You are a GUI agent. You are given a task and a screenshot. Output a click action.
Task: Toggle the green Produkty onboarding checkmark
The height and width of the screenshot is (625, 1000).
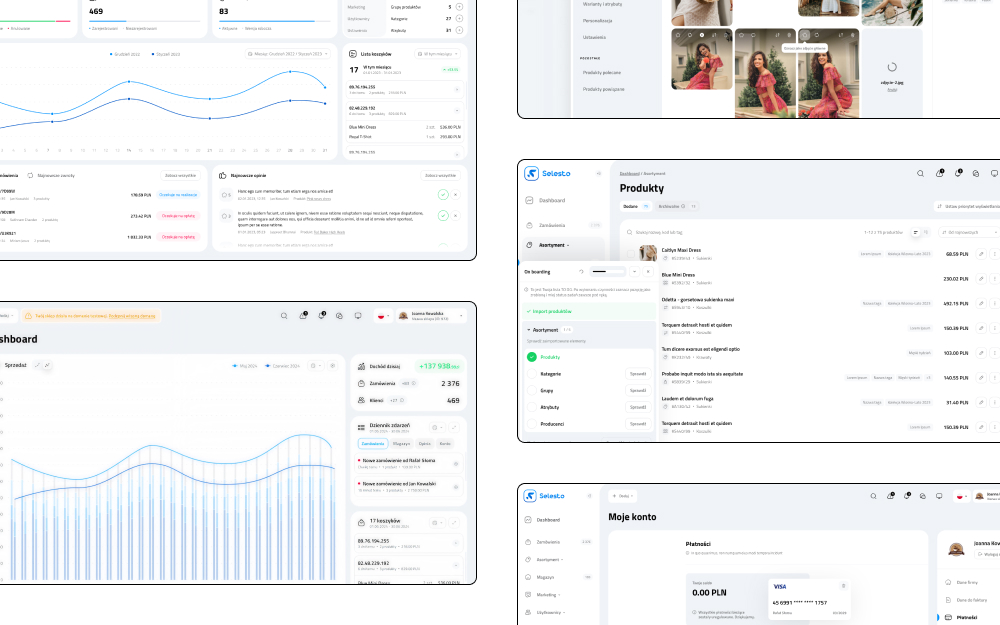click(532, 357)
